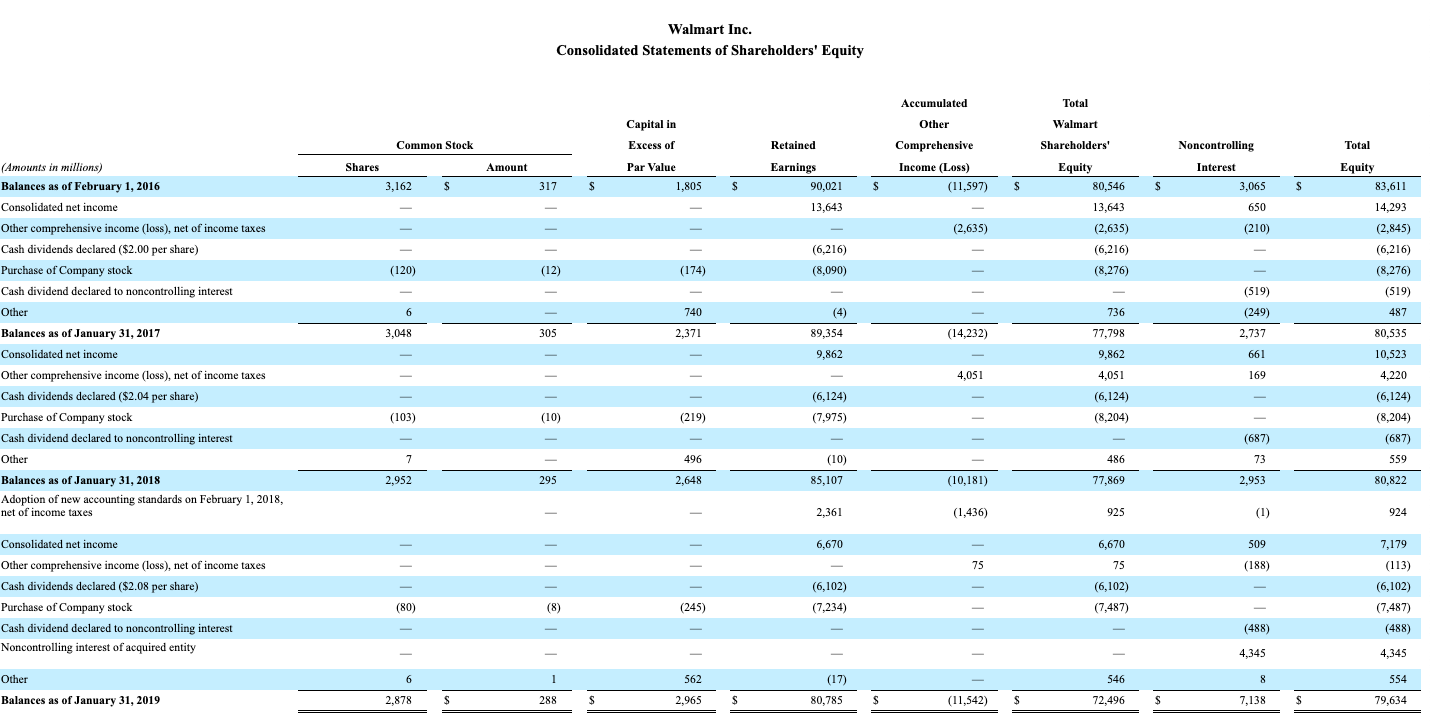Select total equity balance 80,535
The image size is (1430, 721).
point(1390,333)
